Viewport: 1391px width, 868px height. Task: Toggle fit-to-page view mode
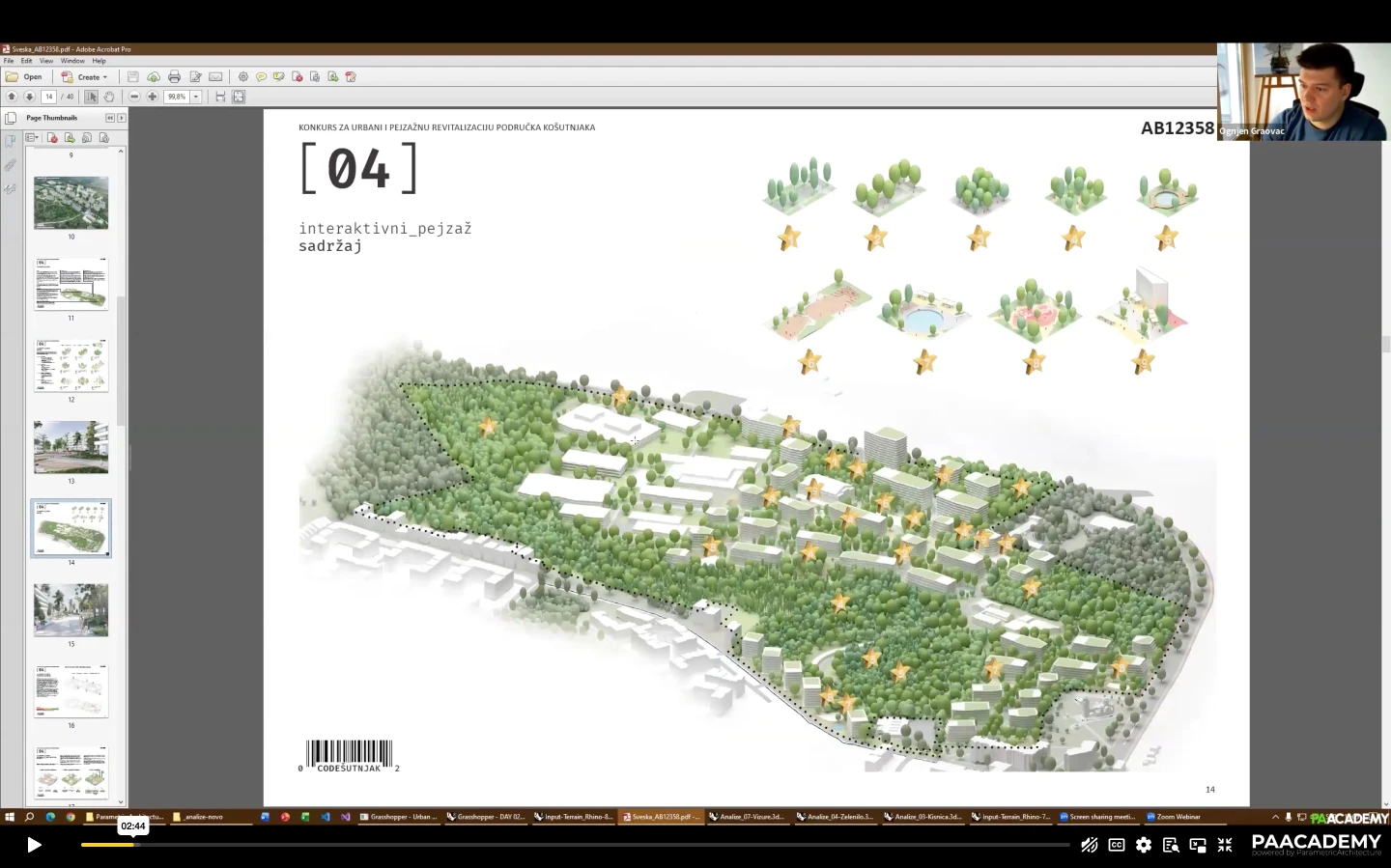coord(239,97)
